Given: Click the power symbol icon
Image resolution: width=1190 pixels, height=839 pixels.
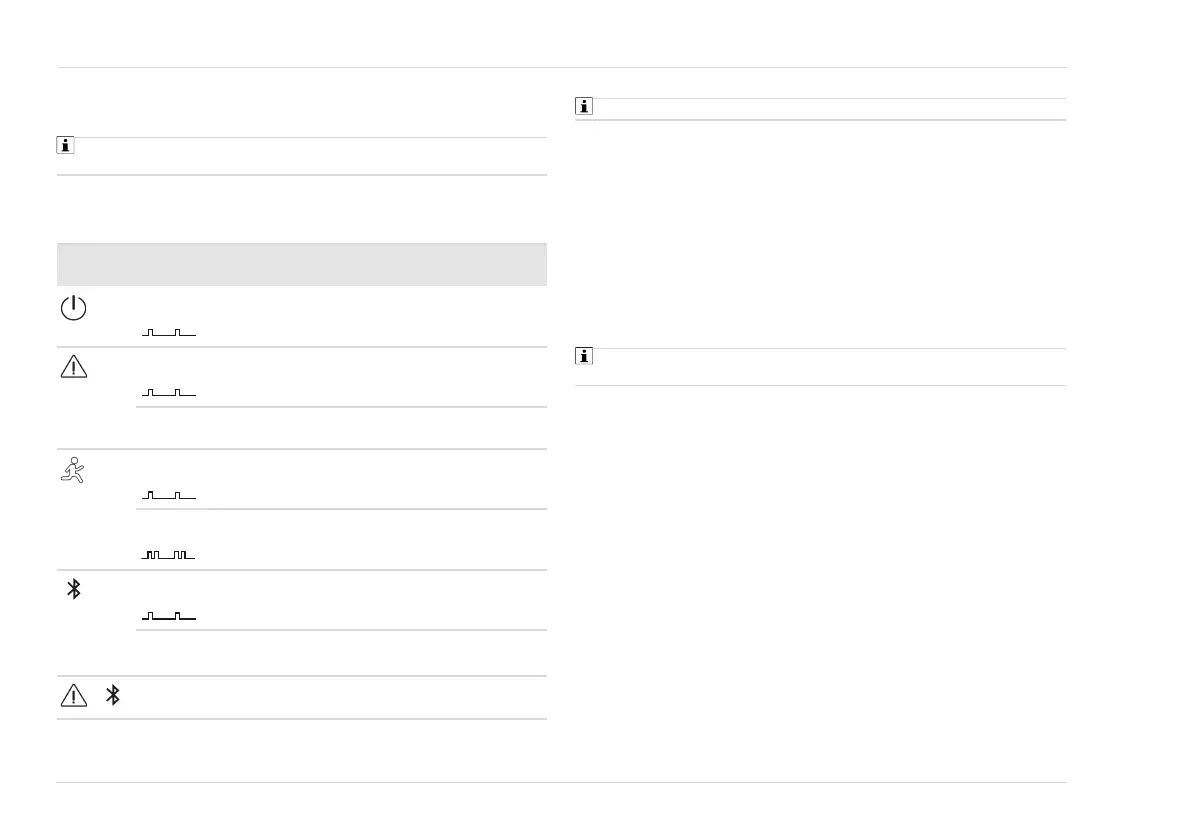Looking at the screenshot, I should pos(74,309).
